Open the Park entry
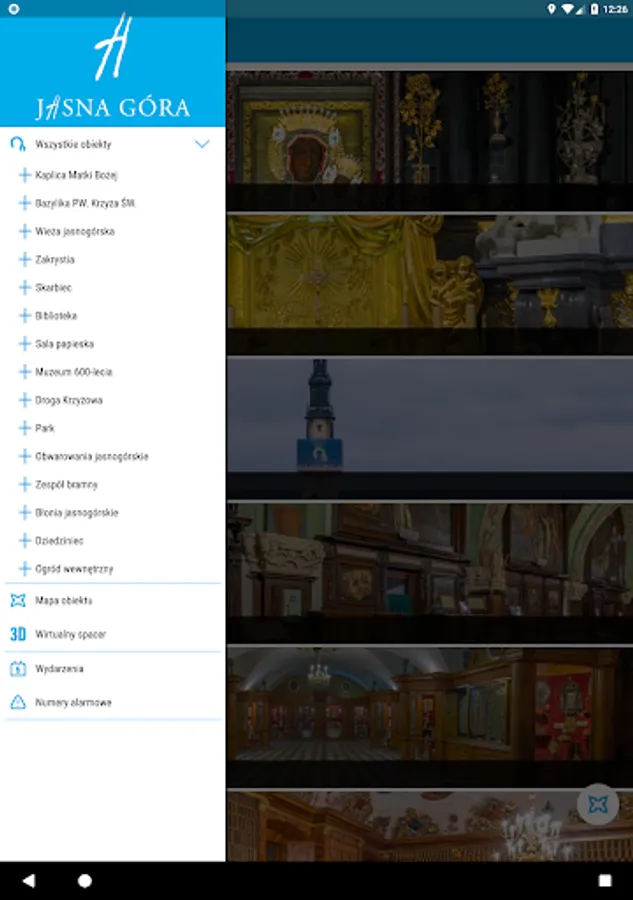The width and height of the screenshot is (633, 900). (x=45, y=428)
